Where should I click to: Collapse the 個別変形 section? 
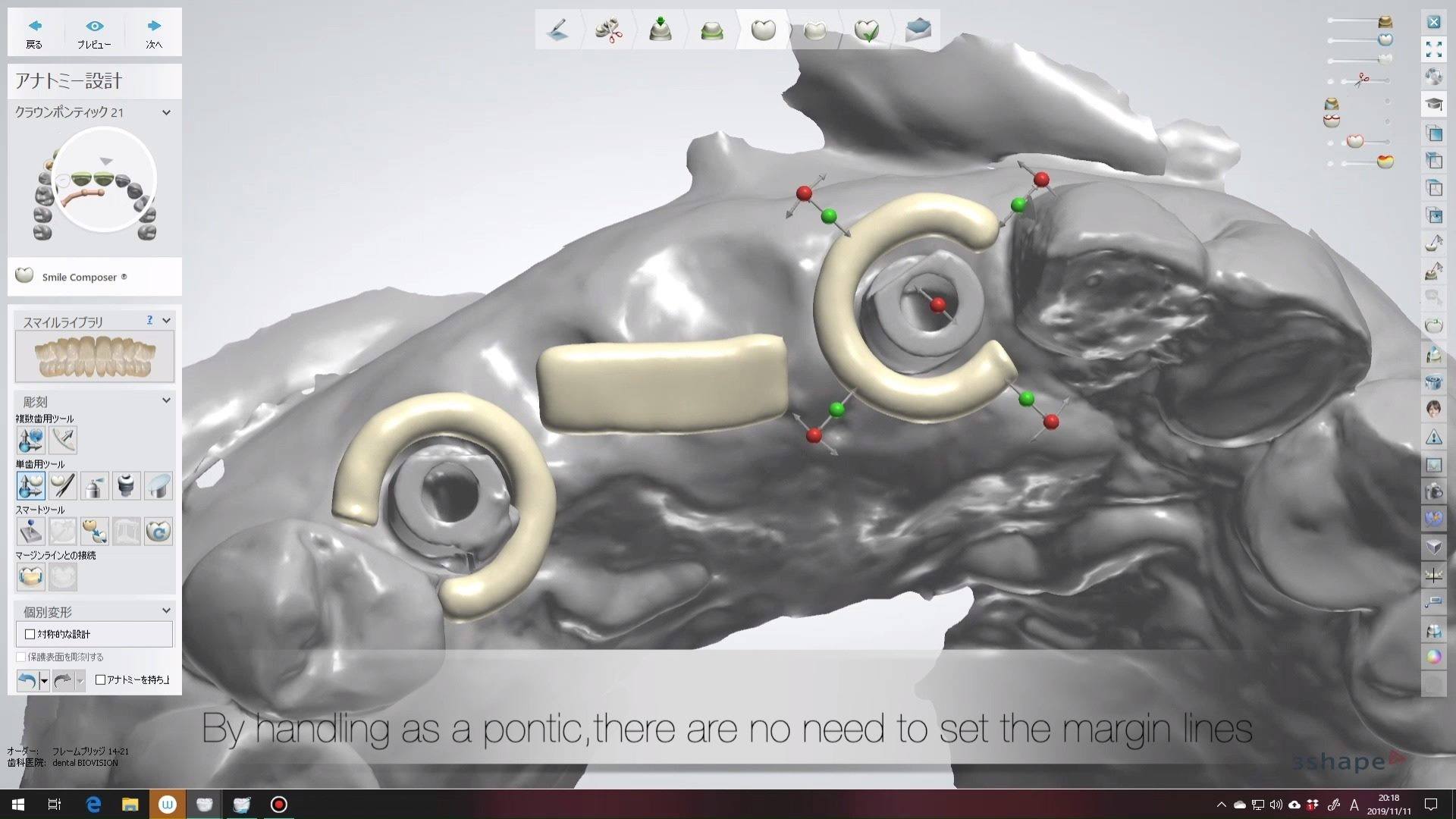(x=166, y=610)
